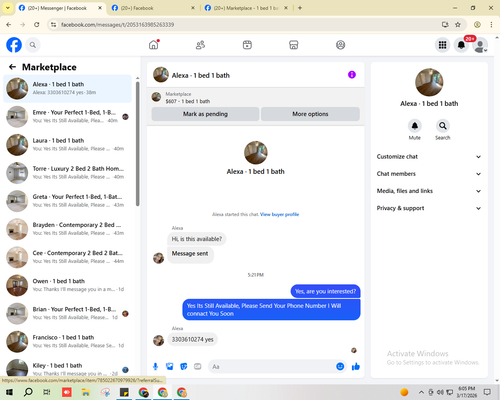Open Reels video icon in top navigation
500x400 pixels.
(247, 45)
